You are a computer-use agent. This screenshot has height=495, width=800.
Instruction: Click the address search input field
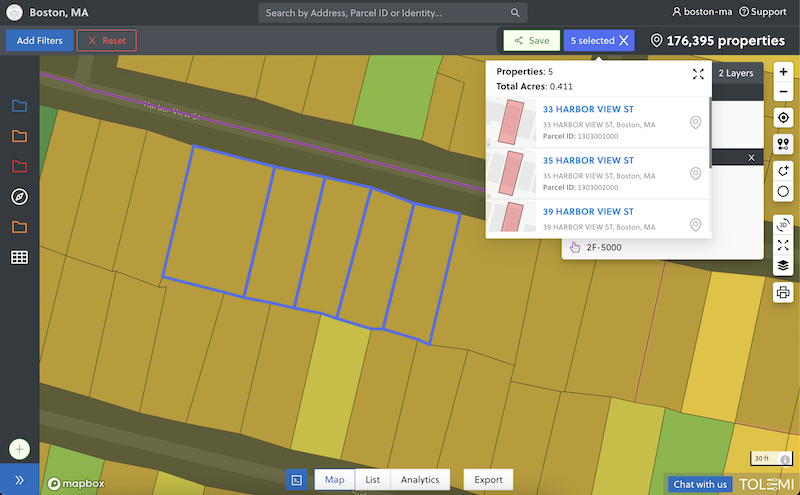[x=385, y=13]
